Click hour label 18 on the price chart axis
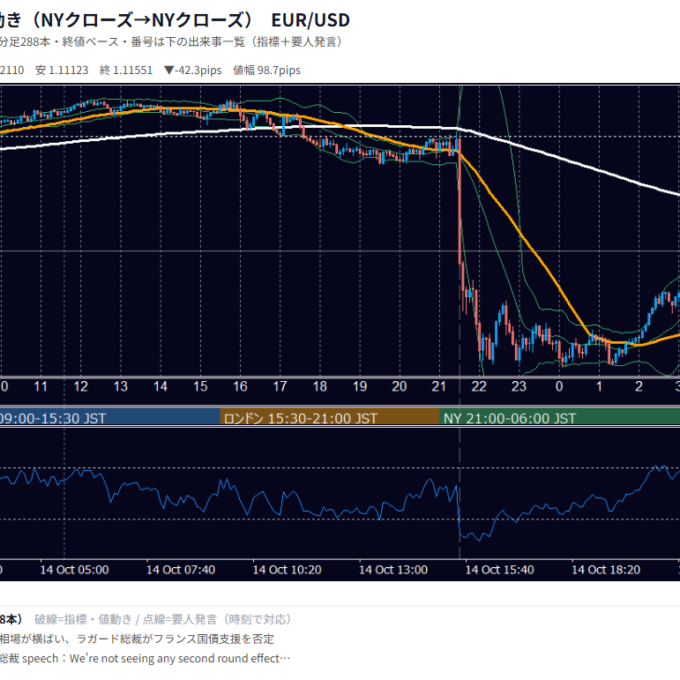680x680 pixels. click(320, 386)
